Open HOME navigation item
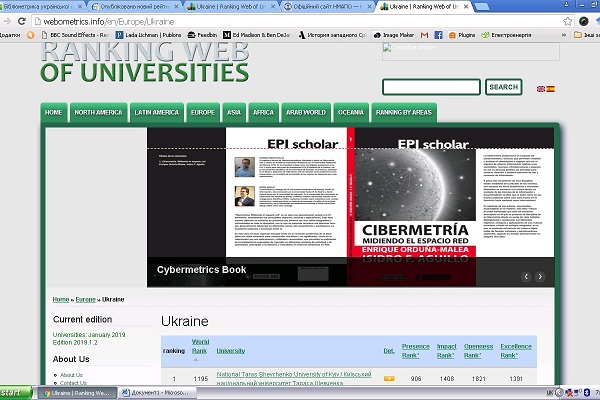 coord(54,113)
